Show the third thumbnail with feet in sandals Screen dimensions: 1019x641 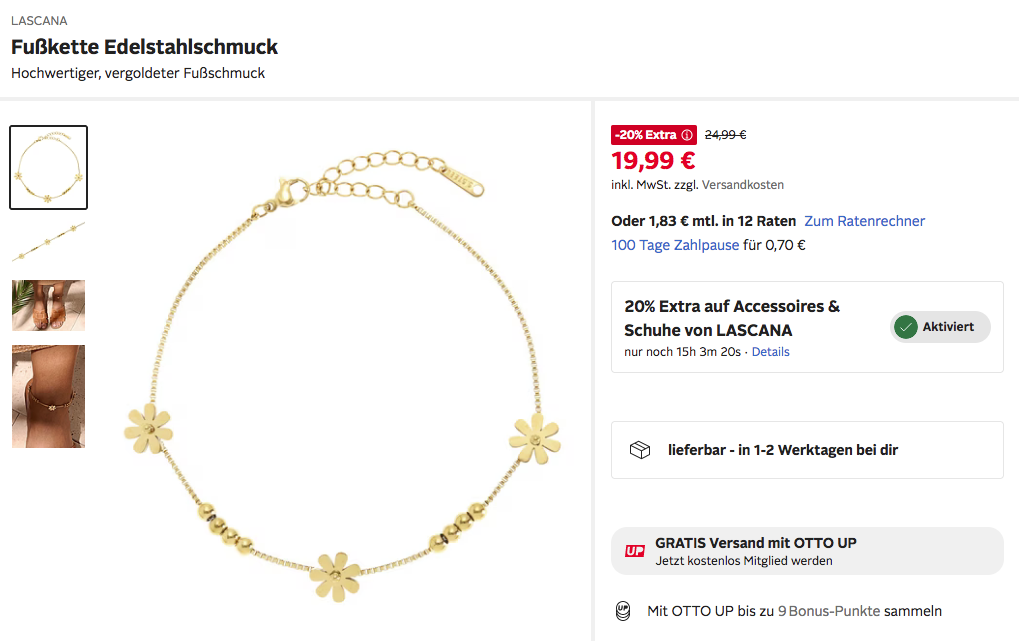(x=48, y=305)
